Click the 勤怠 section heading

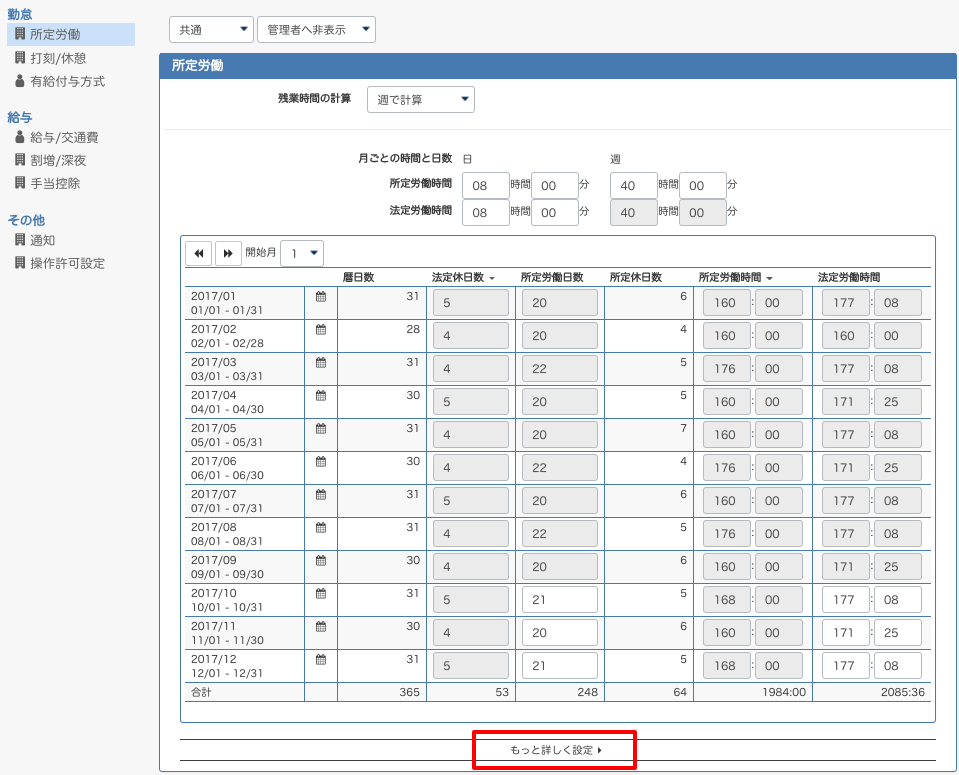coord(20,14)
